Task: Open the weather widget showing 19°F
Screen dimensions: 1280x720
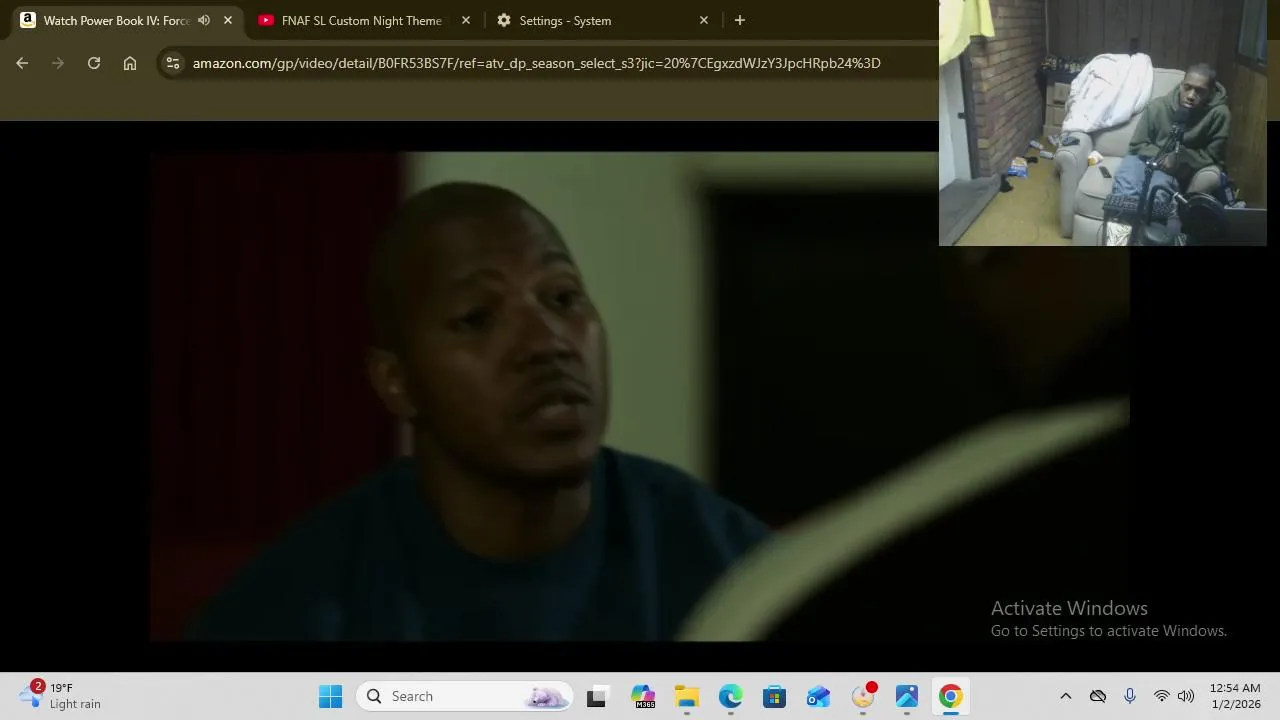Action: click(62, 696)
